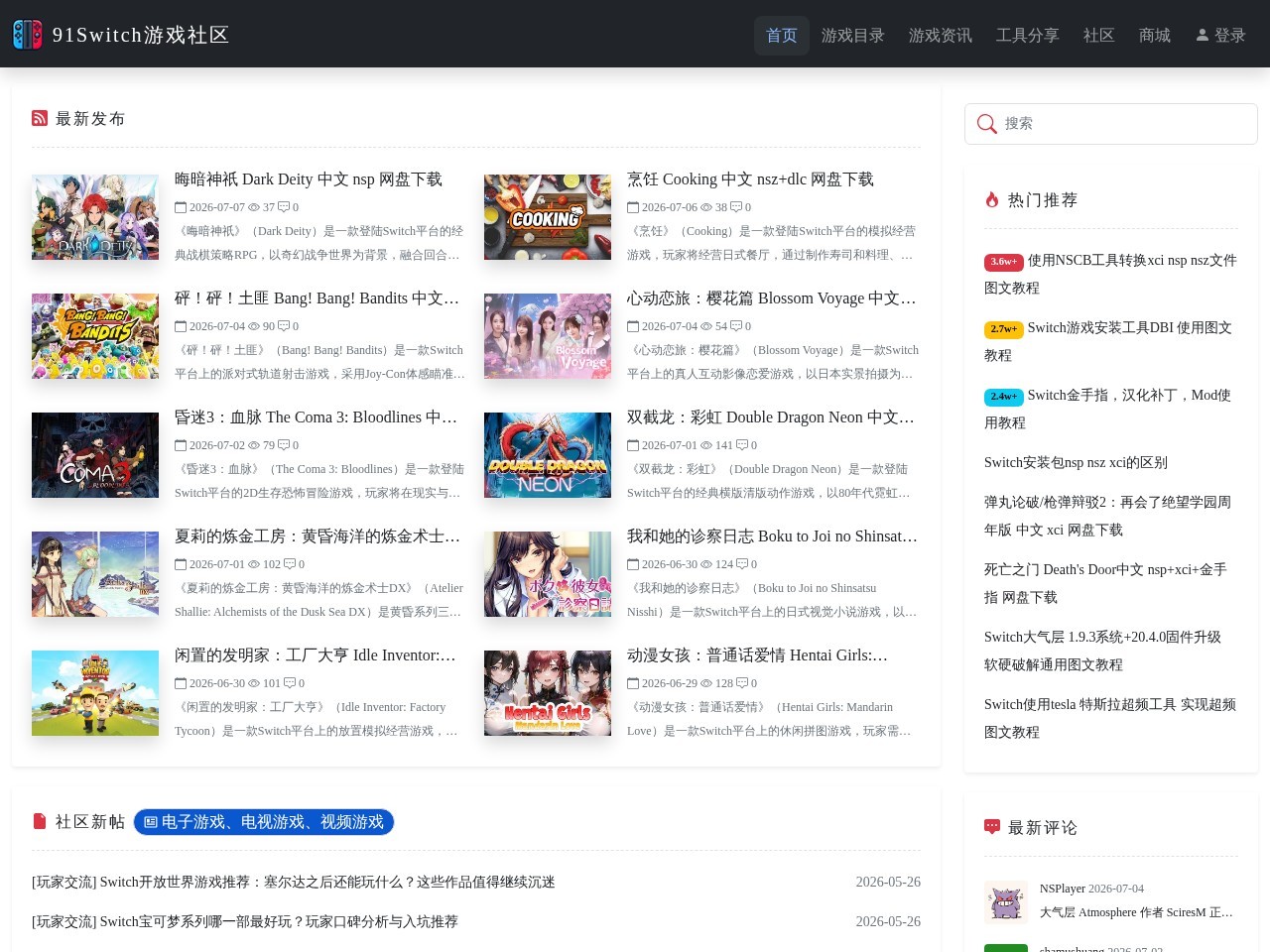This screenshot has height=952, width=1270.
Task: Click the 91Switch游戏社区 site title
Action: (x=141, y=35)
